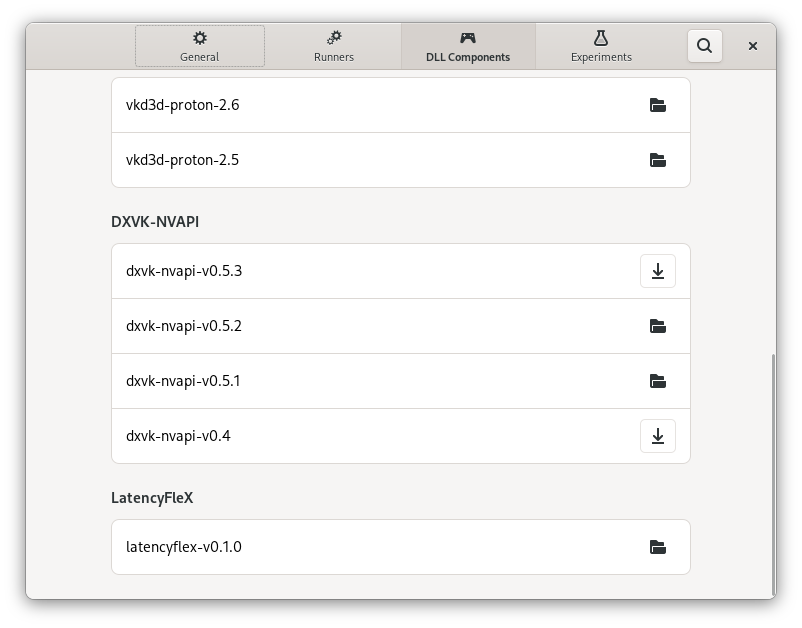Image resolution: width=802 pixels, height=628 pixels.
Task: Click the DXVK-NVAPI section heading
Action: coord(155,221)
